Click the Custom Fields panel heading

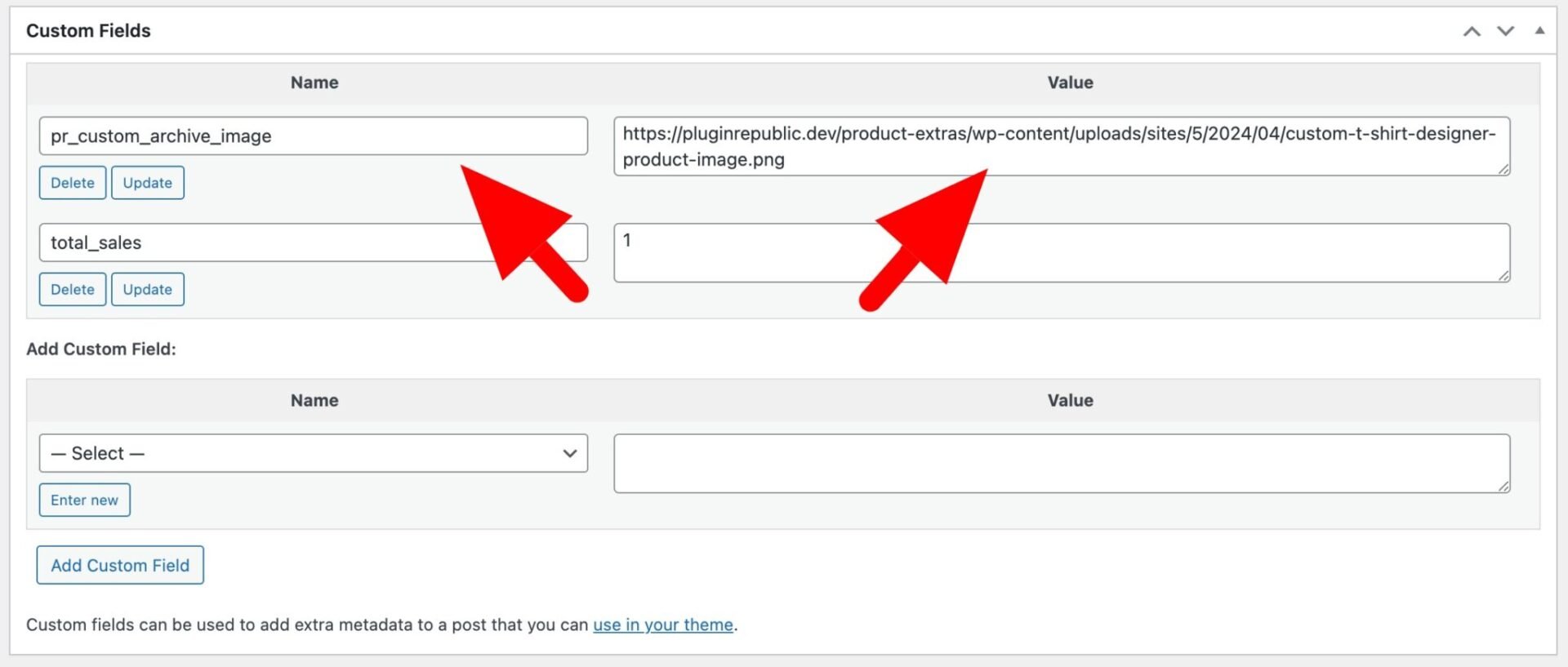88,30
